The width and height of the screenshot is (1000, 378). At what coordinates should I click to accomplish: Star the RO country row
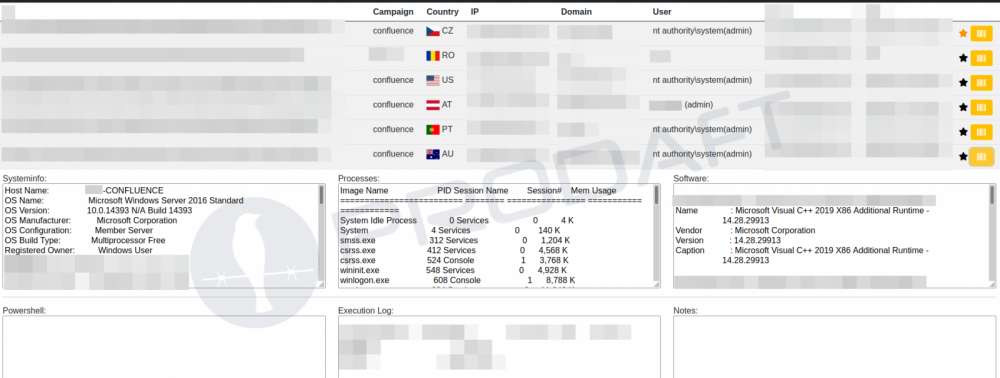[963, 58]
